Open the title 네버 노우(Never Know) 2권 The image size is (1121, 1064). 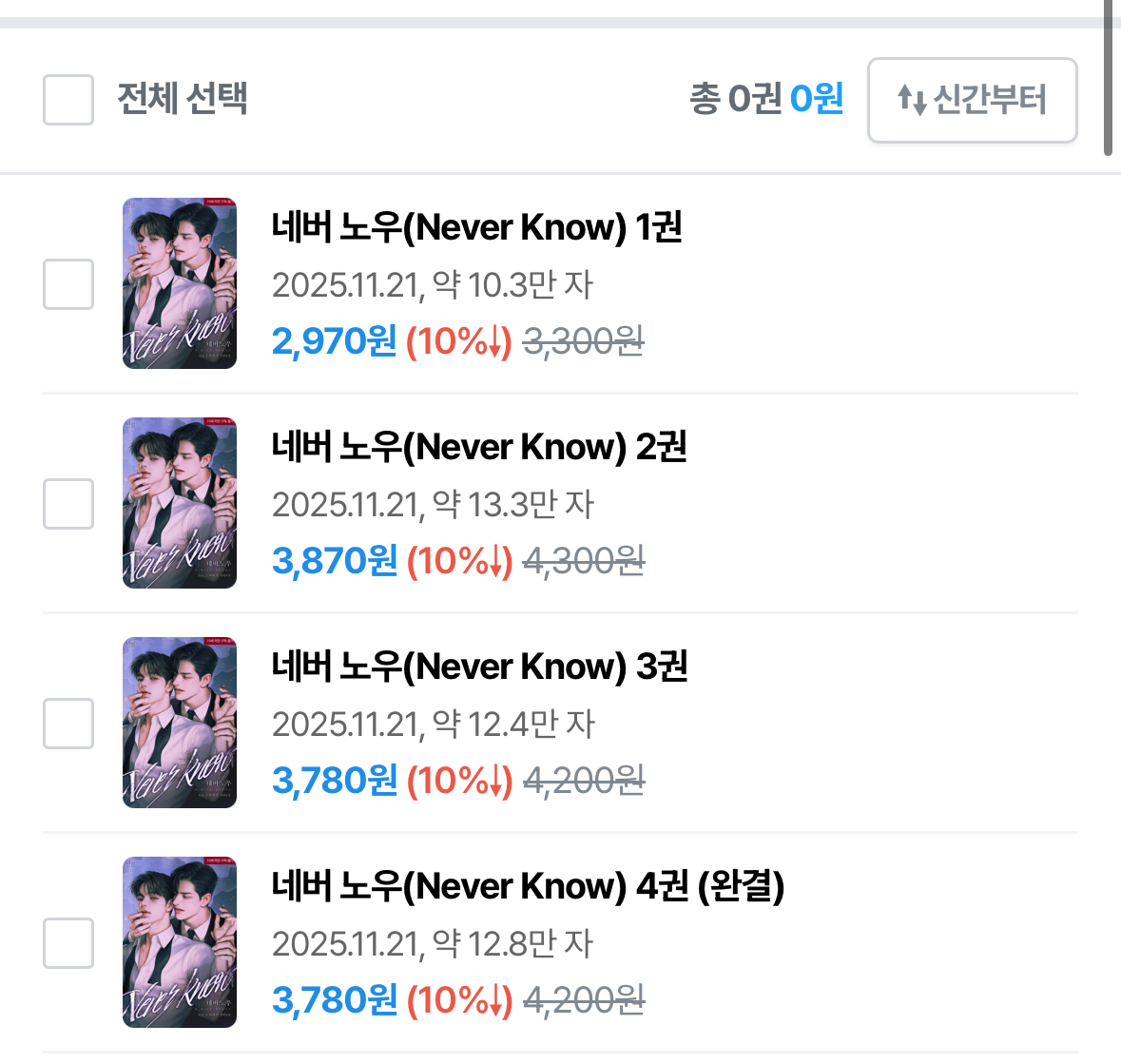coord(479,447)
